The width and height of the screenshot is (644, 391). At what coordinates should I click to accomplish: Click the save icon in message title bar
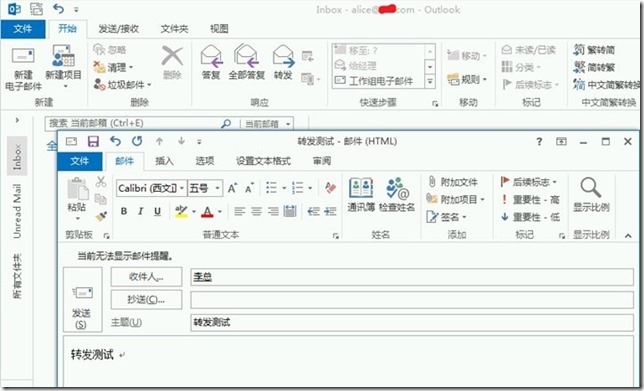tap(94, 142)
